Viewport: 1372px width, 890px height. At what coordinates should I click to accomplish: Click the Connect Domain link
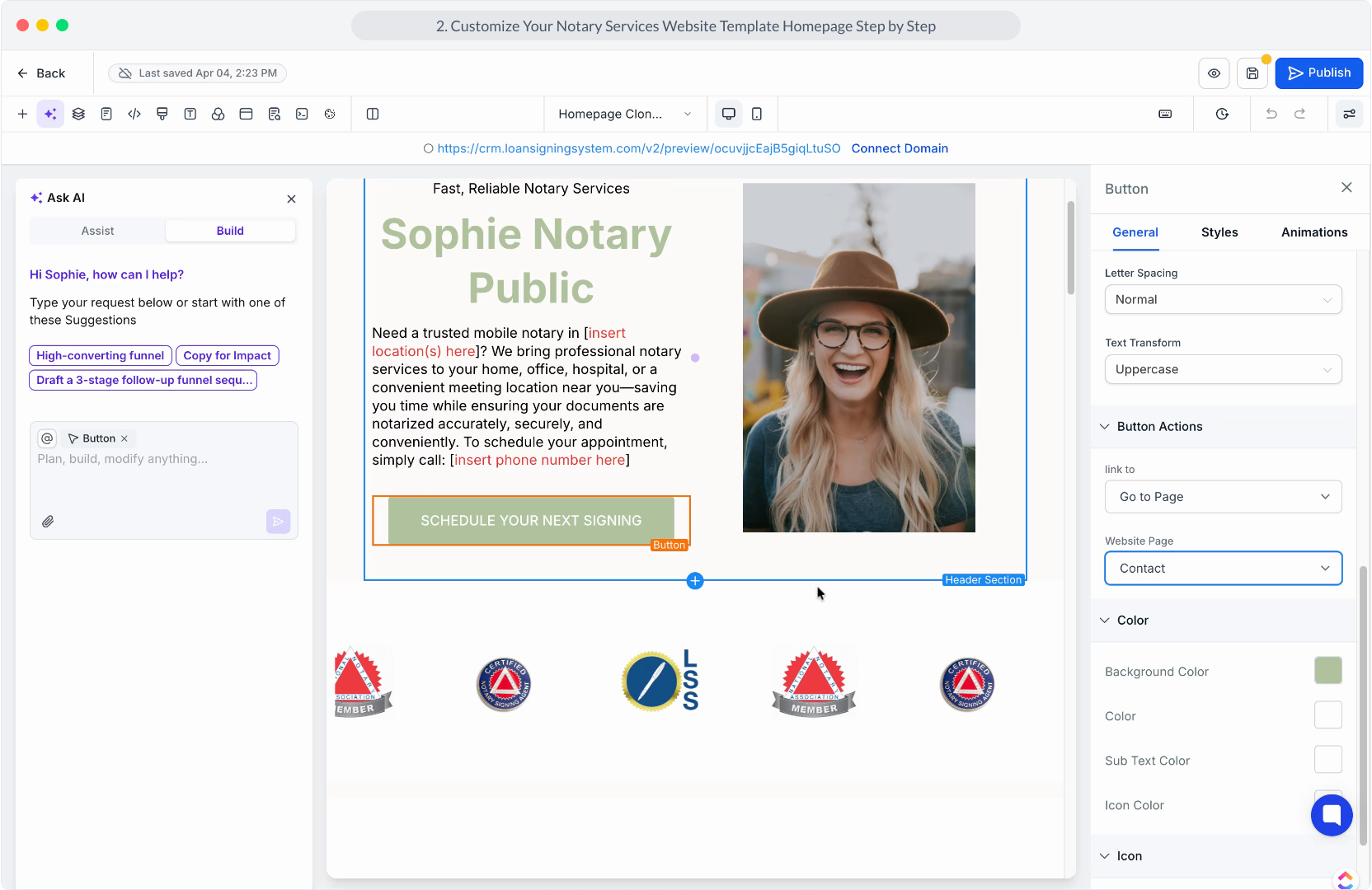[x=900, y=148]
